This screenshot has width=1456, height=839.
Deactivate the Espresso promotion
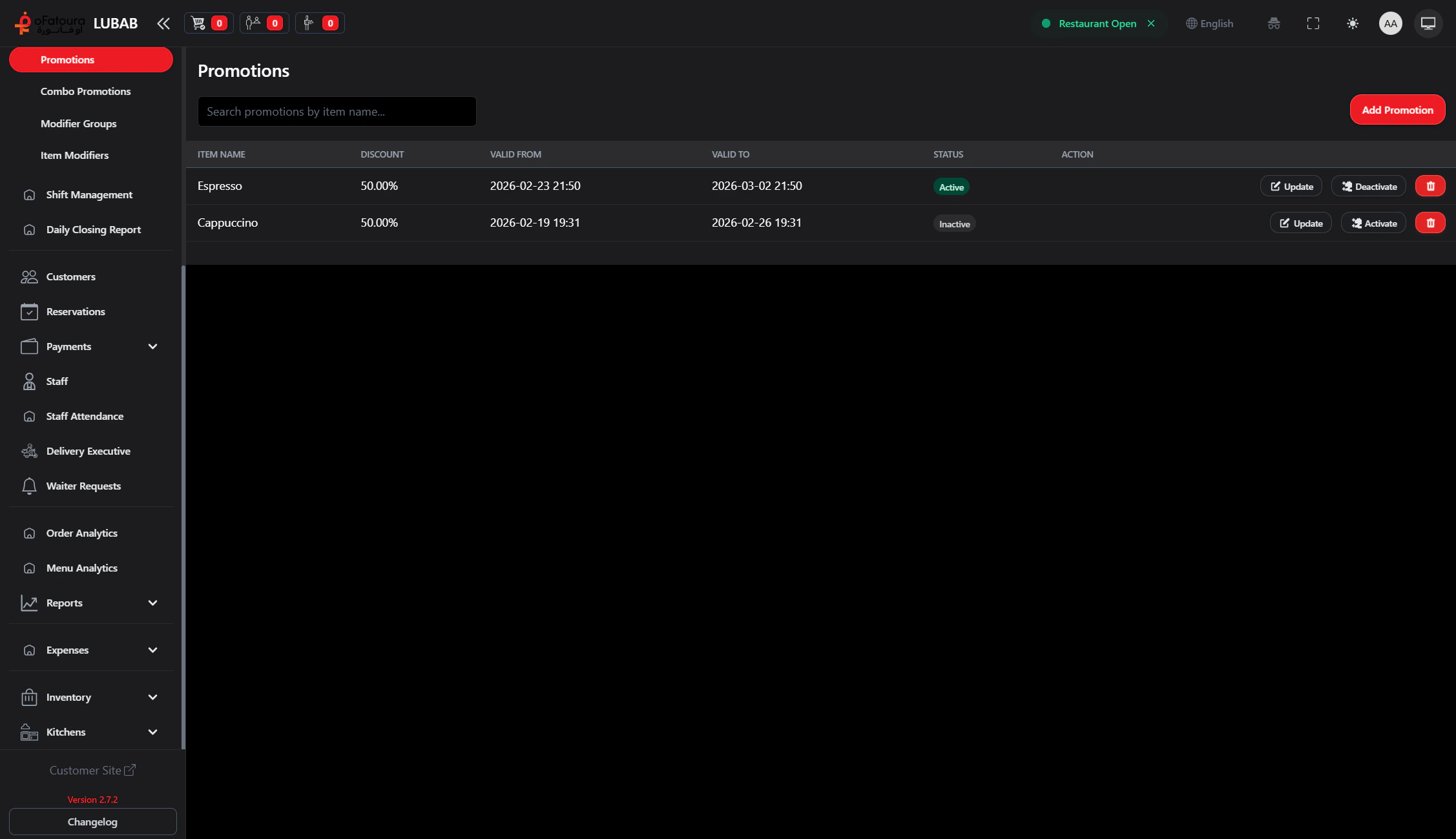1368,186
